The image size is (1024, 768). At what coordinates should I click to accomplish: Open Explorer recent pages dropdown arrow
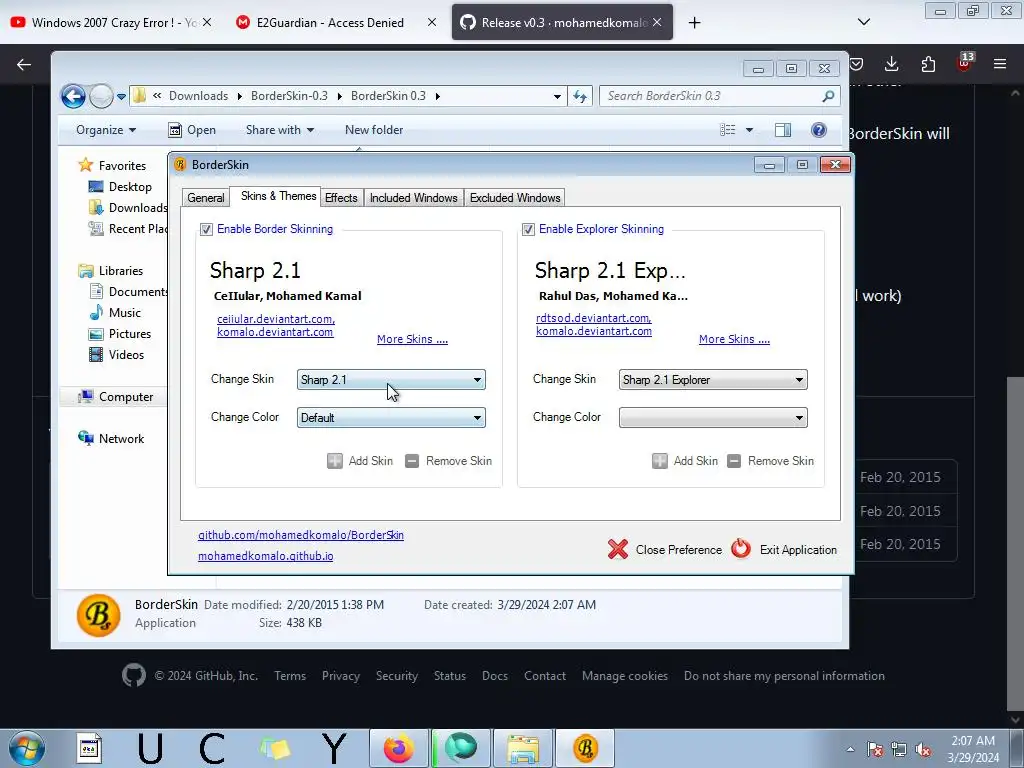point(121,97)
